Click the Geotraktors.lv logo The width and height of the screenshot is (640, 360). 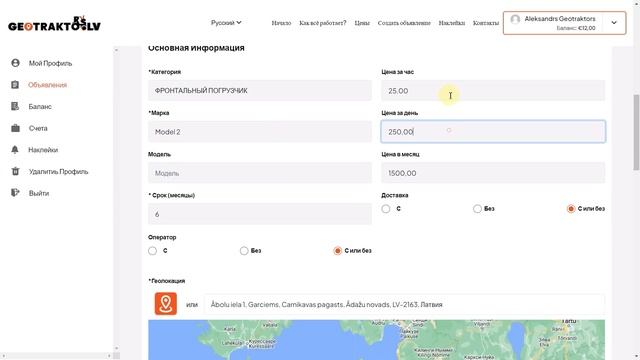[54, 24]
